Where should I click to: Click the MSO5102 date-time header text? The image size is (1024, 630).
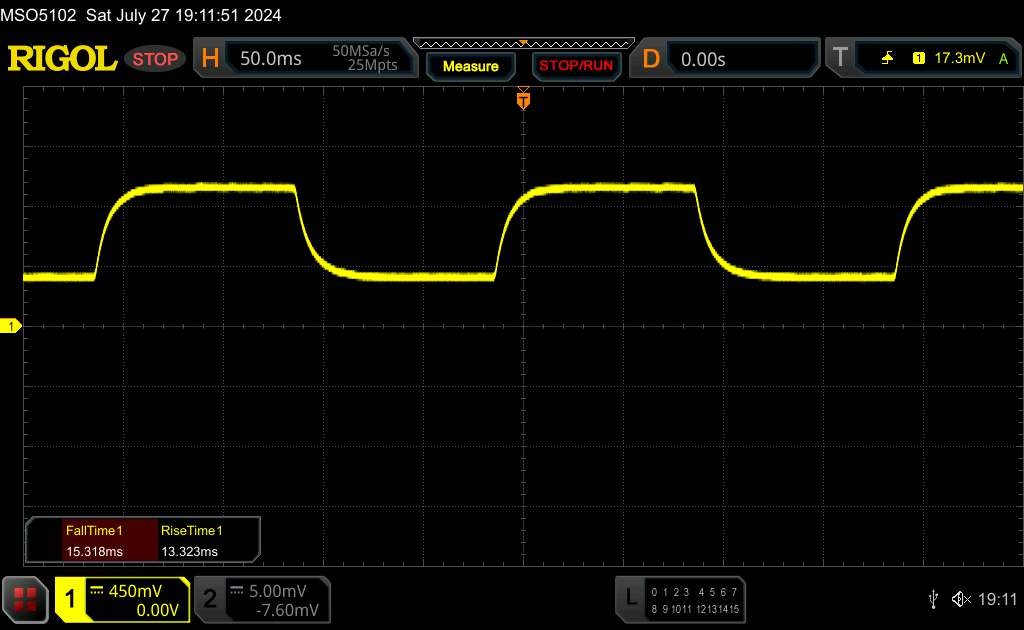tap(140, 15)
